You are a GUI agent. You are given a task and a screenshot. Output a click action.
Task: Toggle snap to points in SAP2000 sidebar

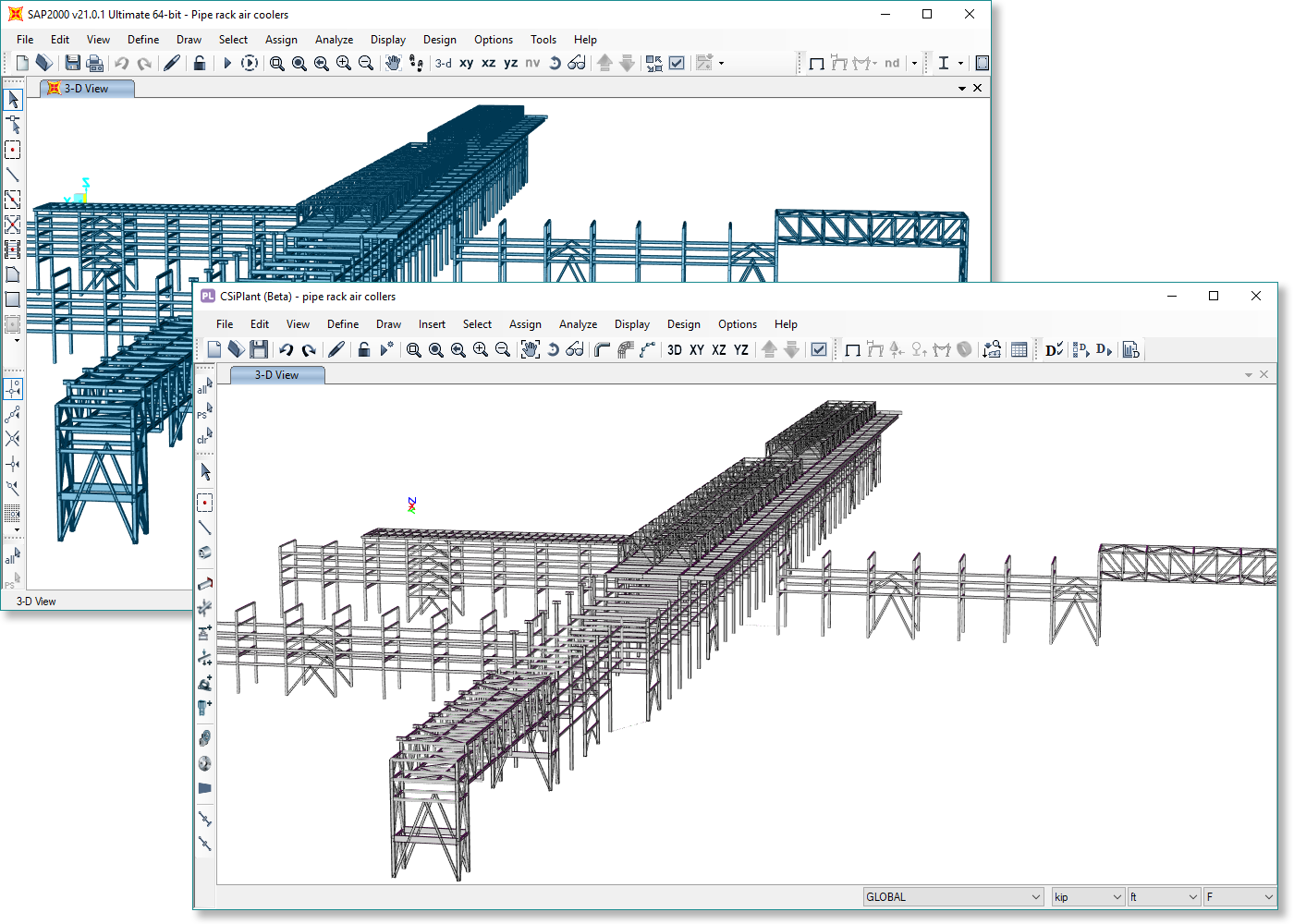[13, 389]
